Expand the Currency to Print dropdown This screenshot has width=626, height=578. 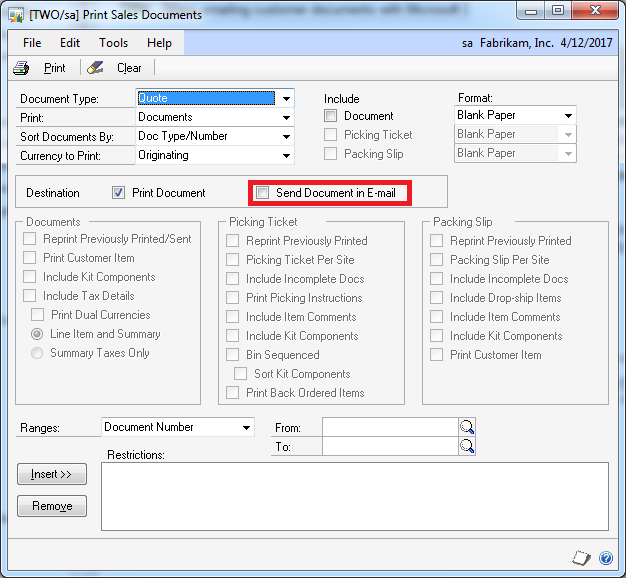tap(286, 155)
